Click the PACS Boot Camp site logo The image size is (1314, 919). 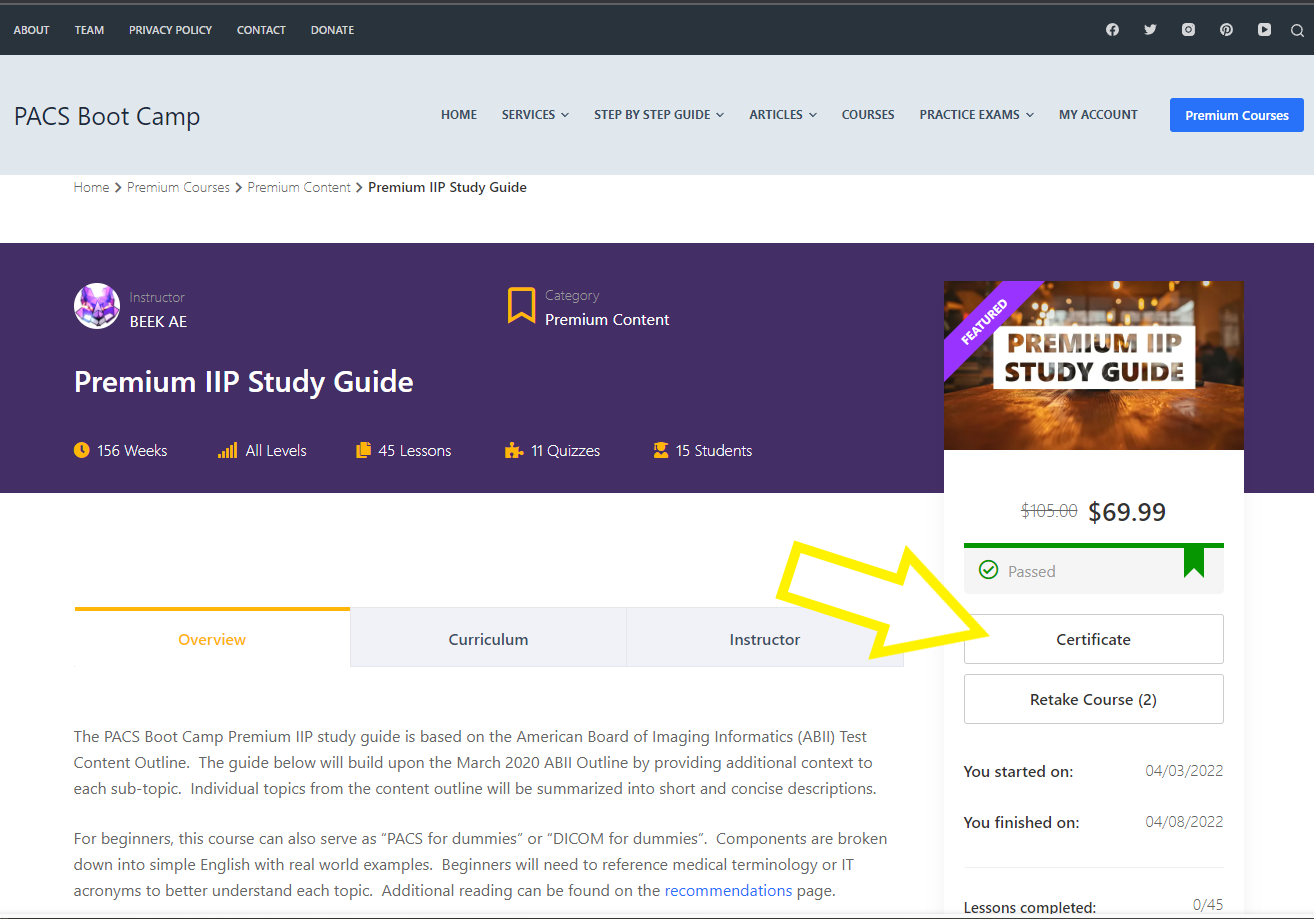point(107,116)
